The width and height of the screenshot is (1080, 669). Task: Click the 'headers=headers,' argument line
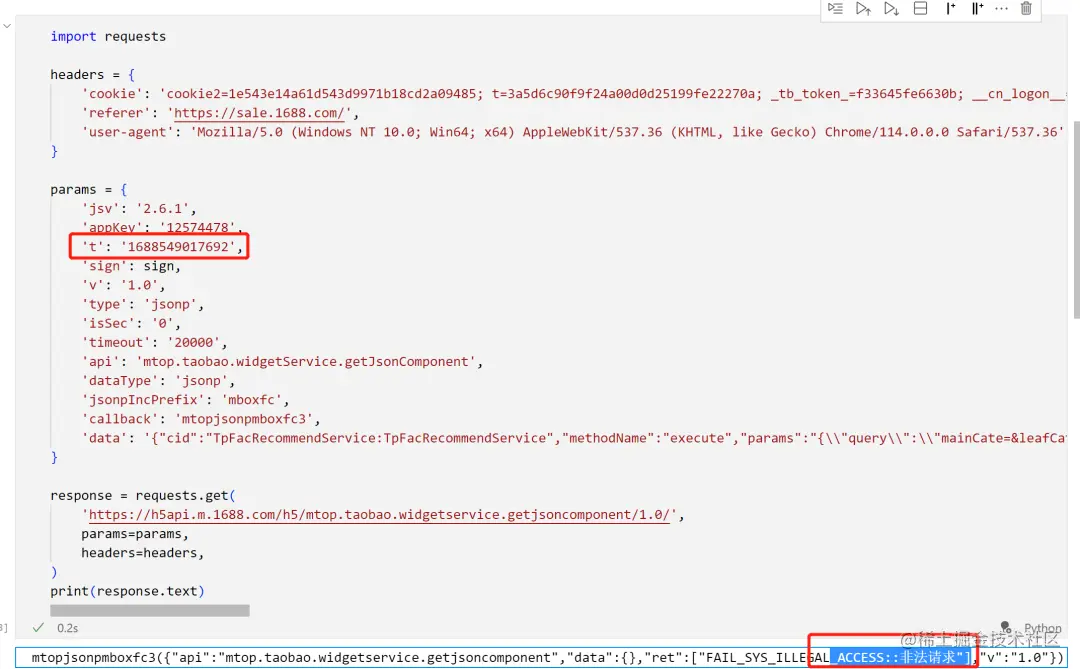tap(143, 553)
